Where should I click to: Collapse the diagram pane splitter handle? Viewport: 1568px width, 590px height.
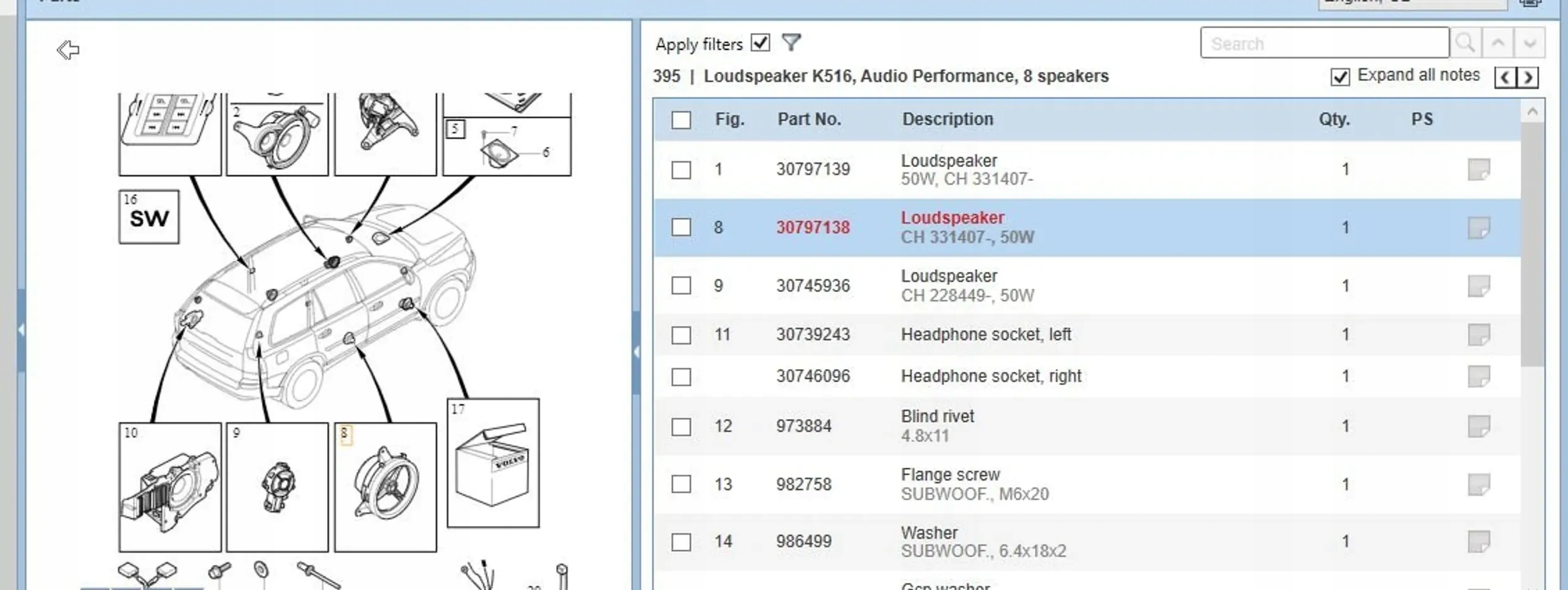[x=636, y=351]
